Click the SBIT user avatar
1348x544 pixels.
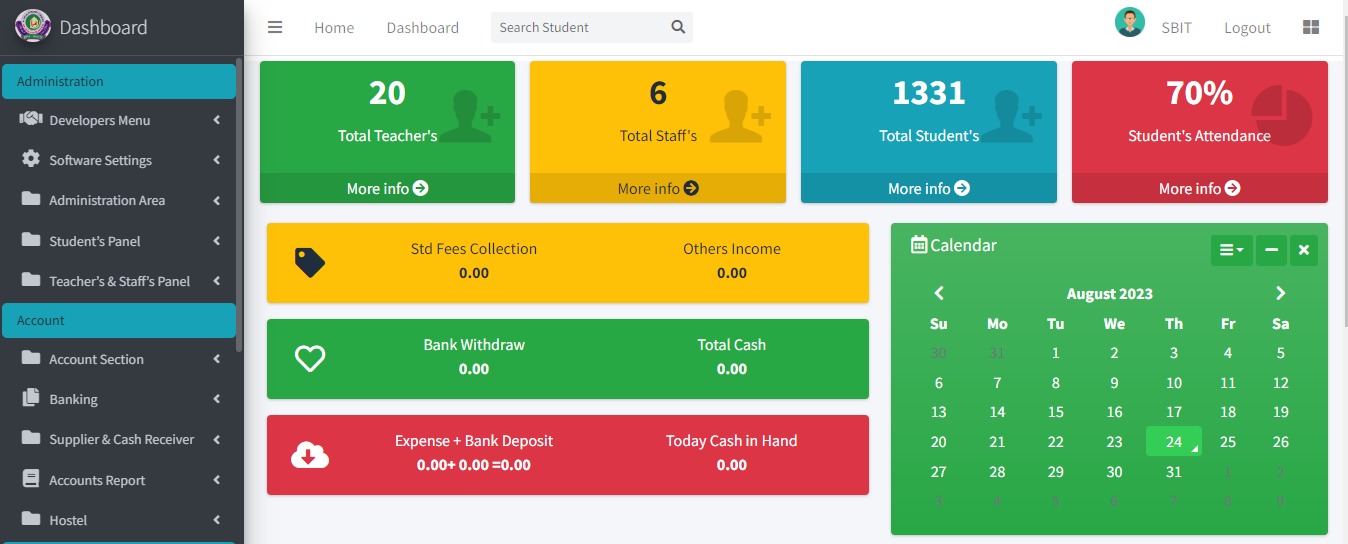point(1130,23)
